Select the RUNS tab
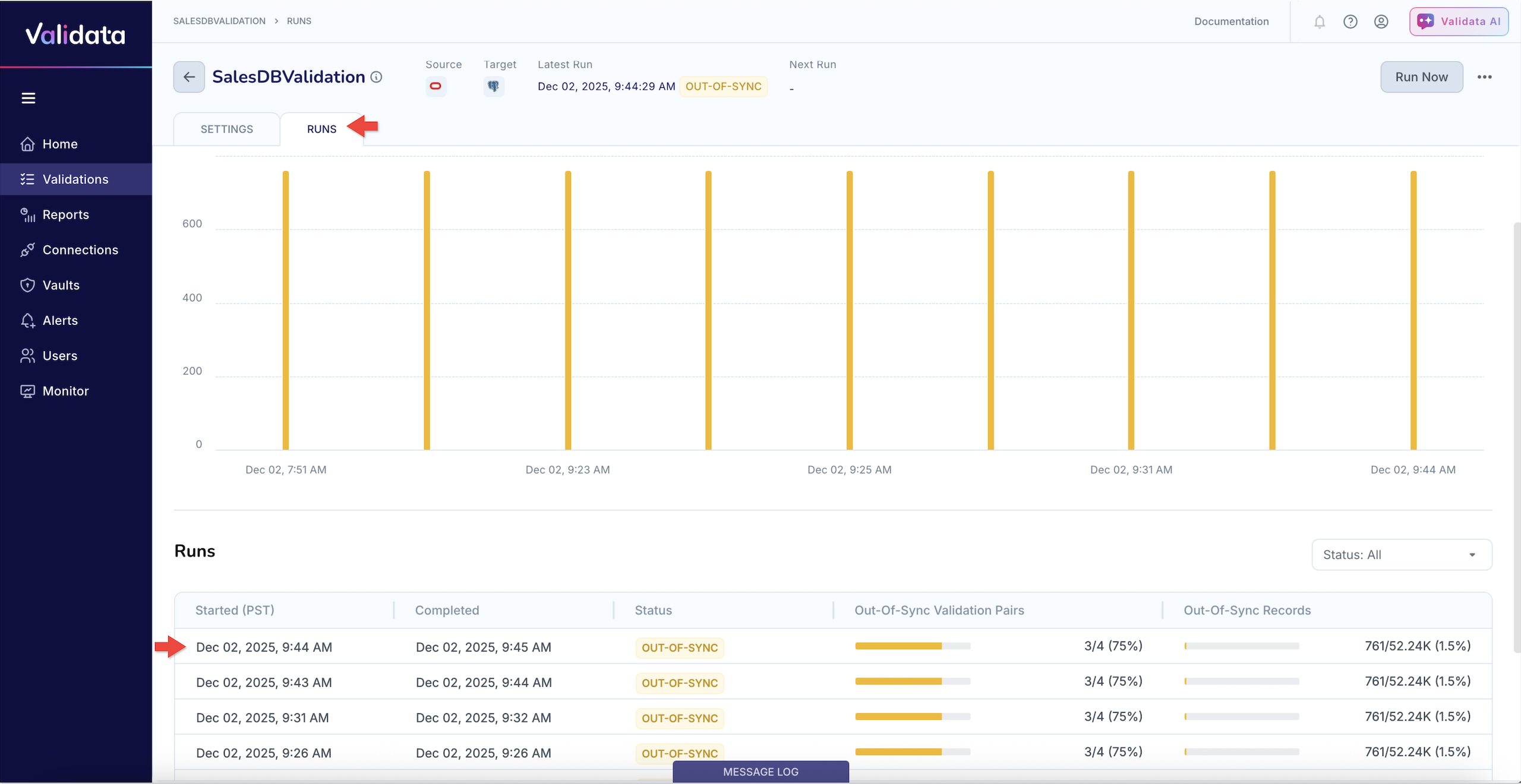The image size is (1521, 784). click(321, 129)
